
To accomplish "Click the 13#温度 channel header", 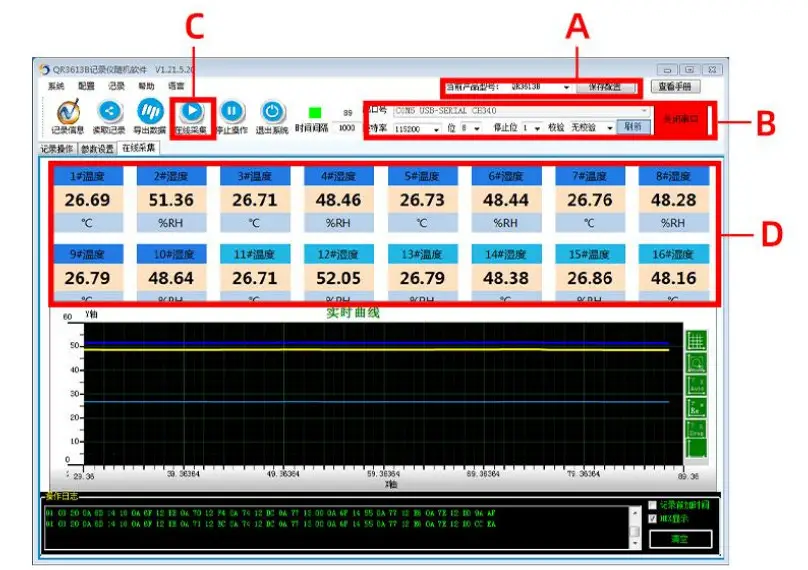I will point(423,254).
